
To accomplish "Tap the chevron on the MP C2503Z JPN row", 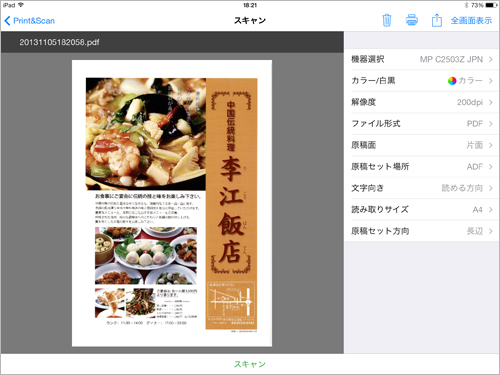I will (x=491, y=59).
